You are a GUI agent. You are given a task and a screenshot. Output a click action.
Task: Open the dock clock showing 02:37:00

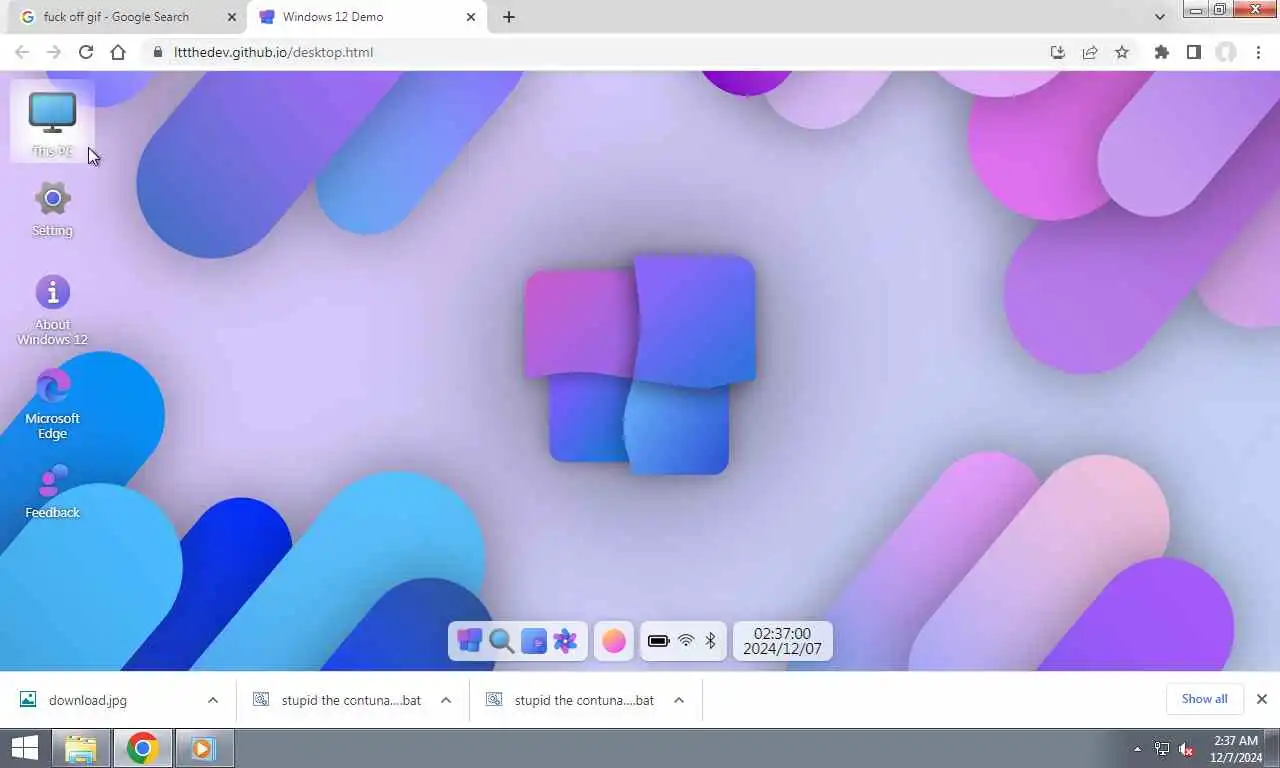(x=782, y=641)
